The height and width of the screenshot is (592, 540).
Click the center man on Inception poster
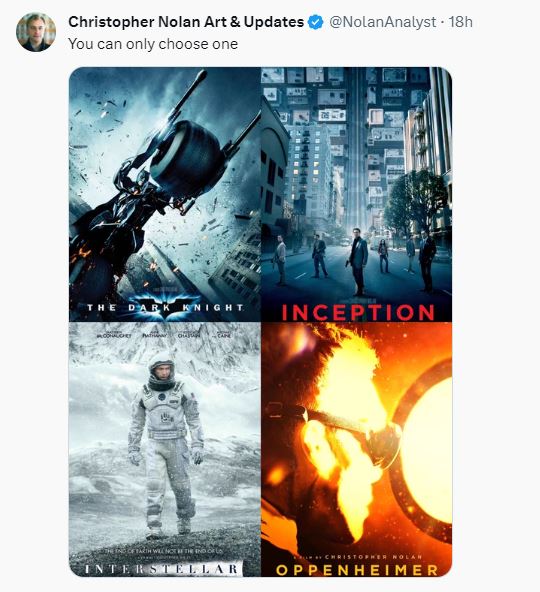coord(358,261)
